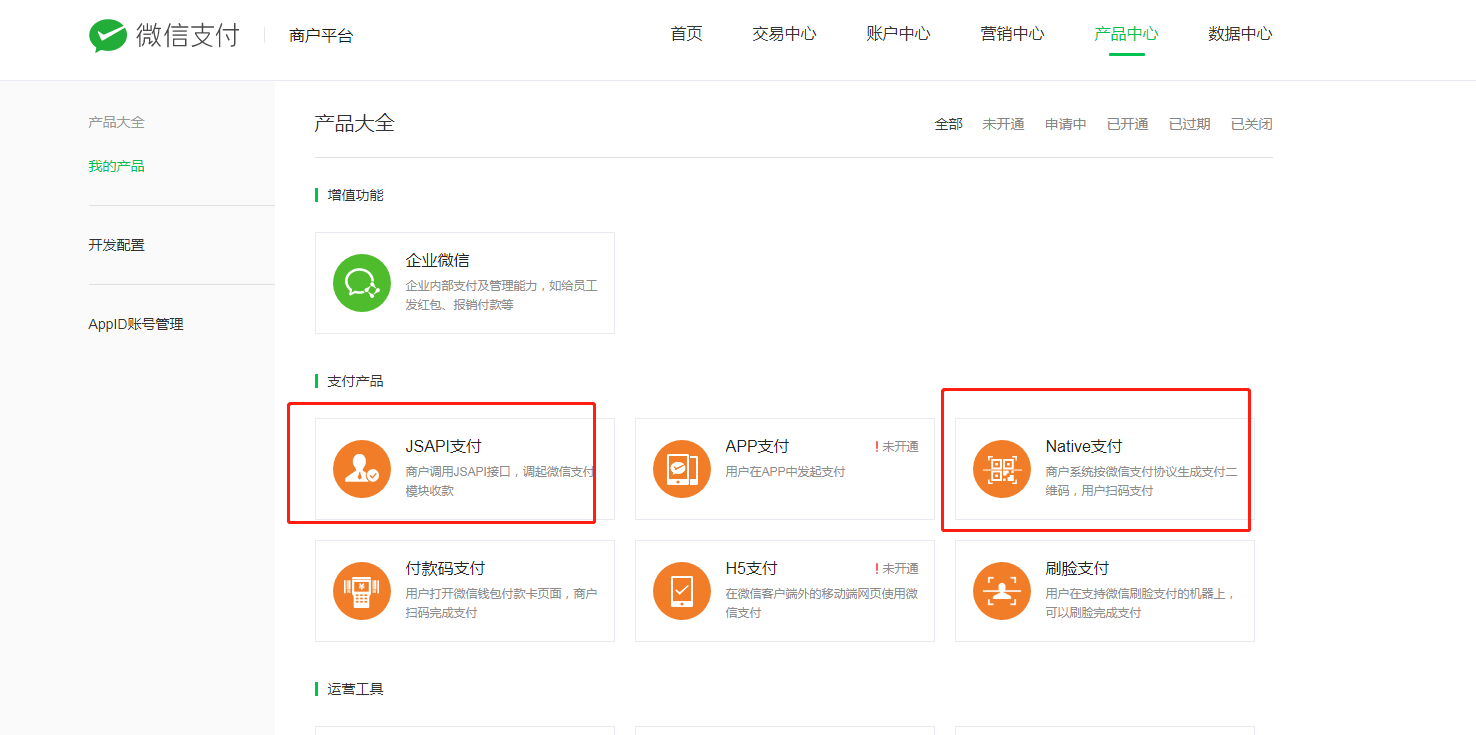Click the 刷脸支付 face scan icon
Viewport: 1476px width, 735px height.
pos(1002,591)
